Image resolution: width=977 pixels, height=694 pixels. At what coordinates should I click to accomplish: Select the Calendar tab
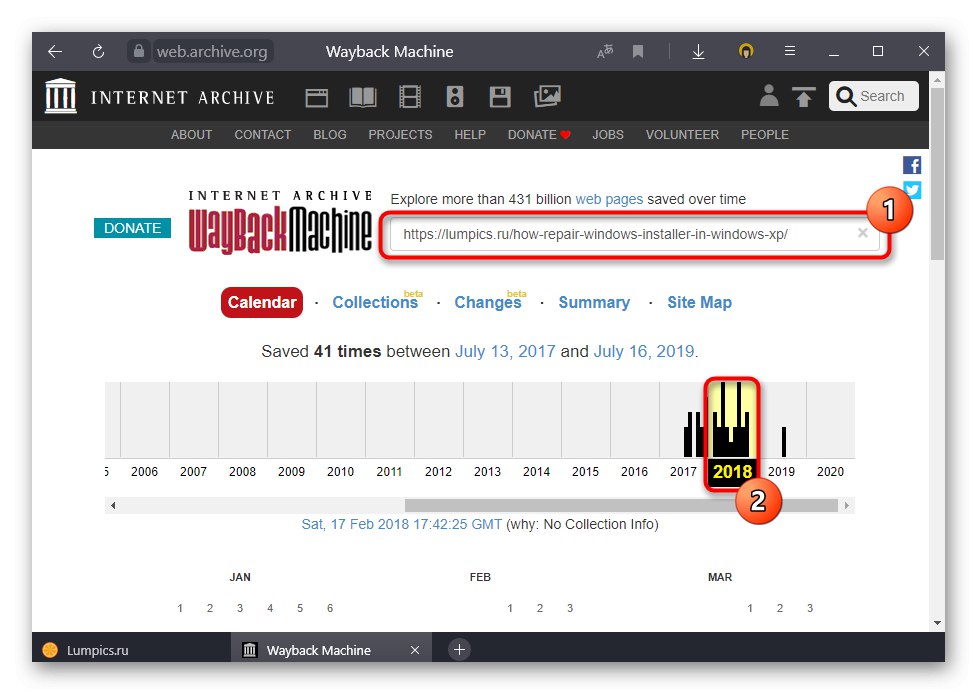(x=262, y=302)
